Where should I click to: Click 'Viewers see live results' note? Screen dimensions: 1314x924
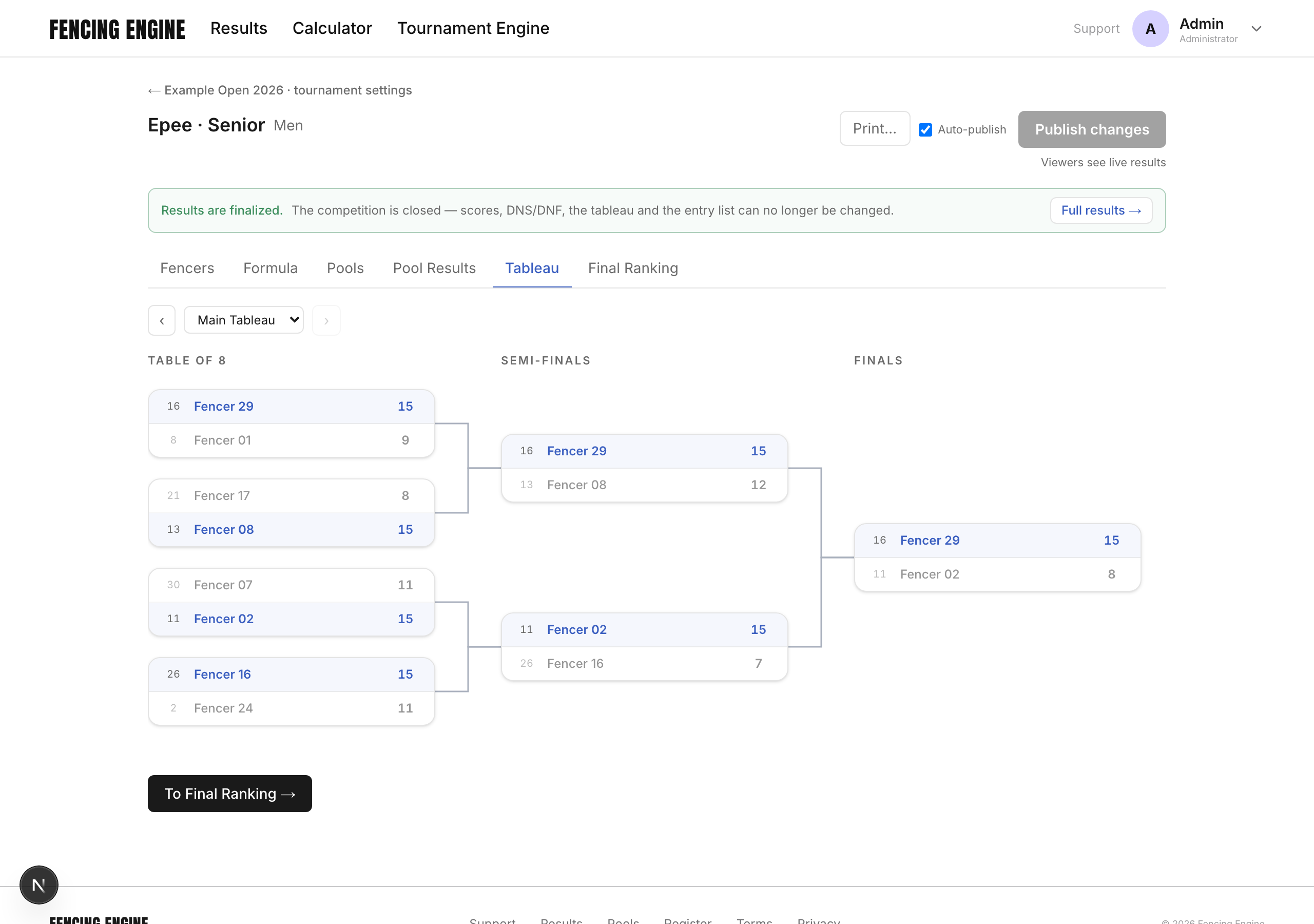tap(1103, 162)
